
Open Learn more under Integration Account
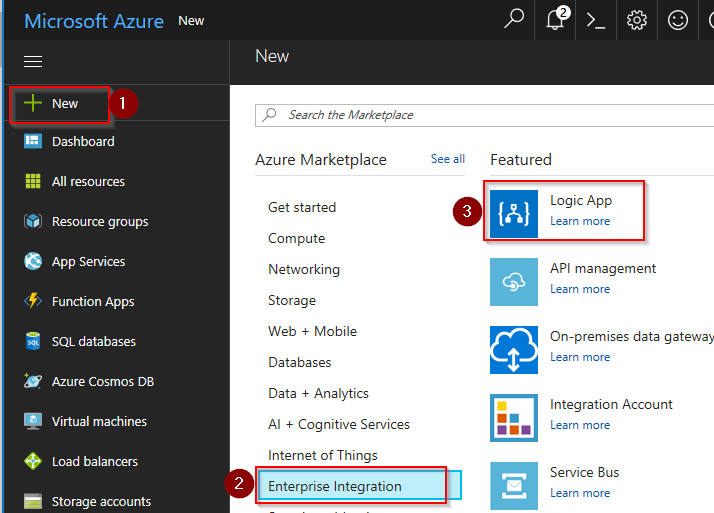pos(580,425)
